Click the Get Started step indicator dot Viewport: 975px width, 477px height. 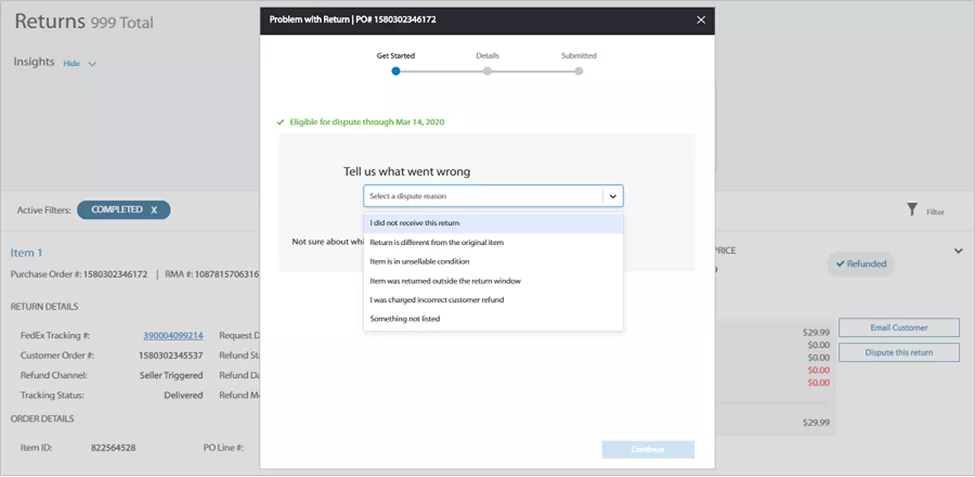(396, 71)
